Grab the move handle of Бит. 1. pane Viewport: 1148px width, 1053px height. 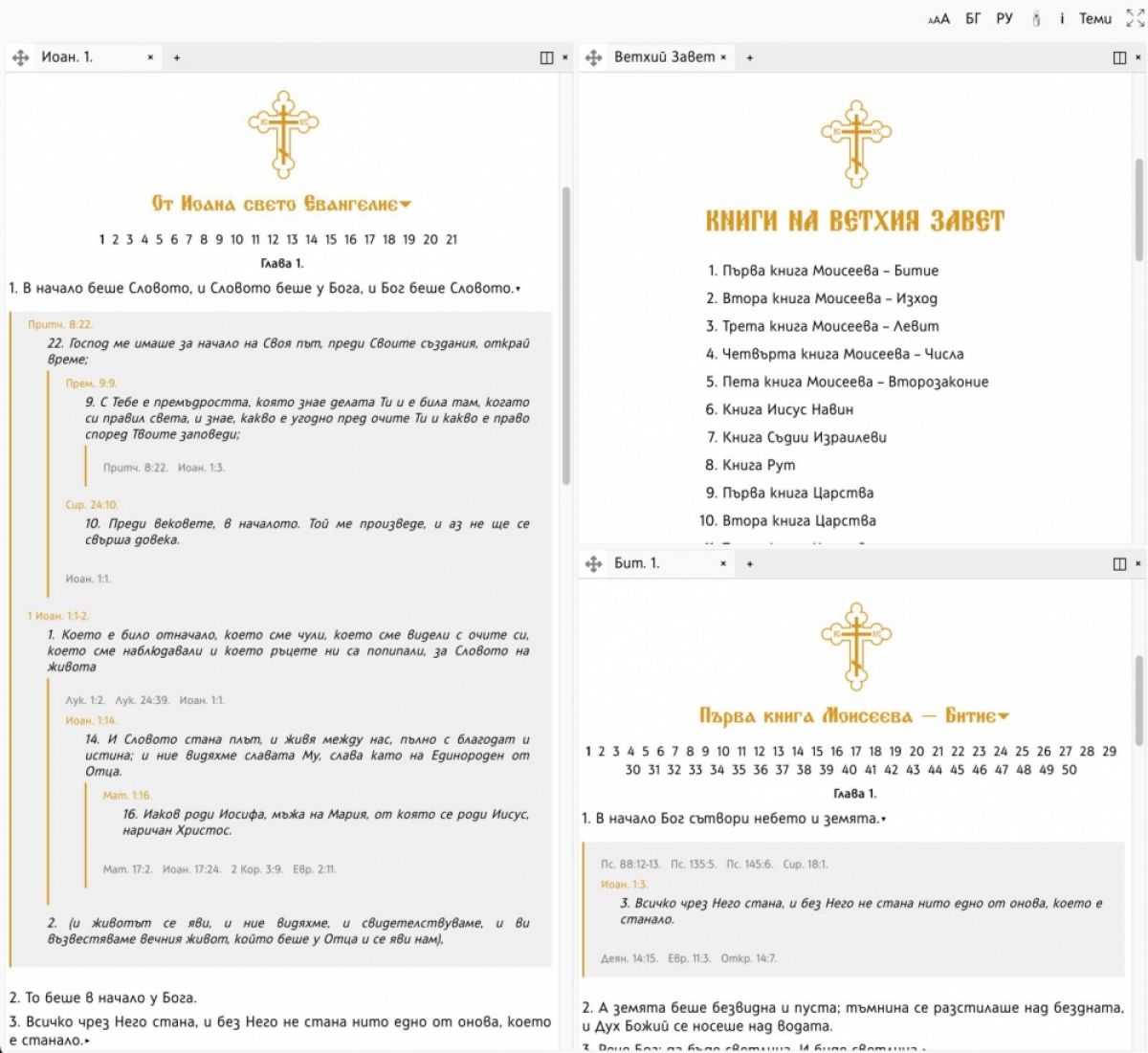[x=593, y=563]
